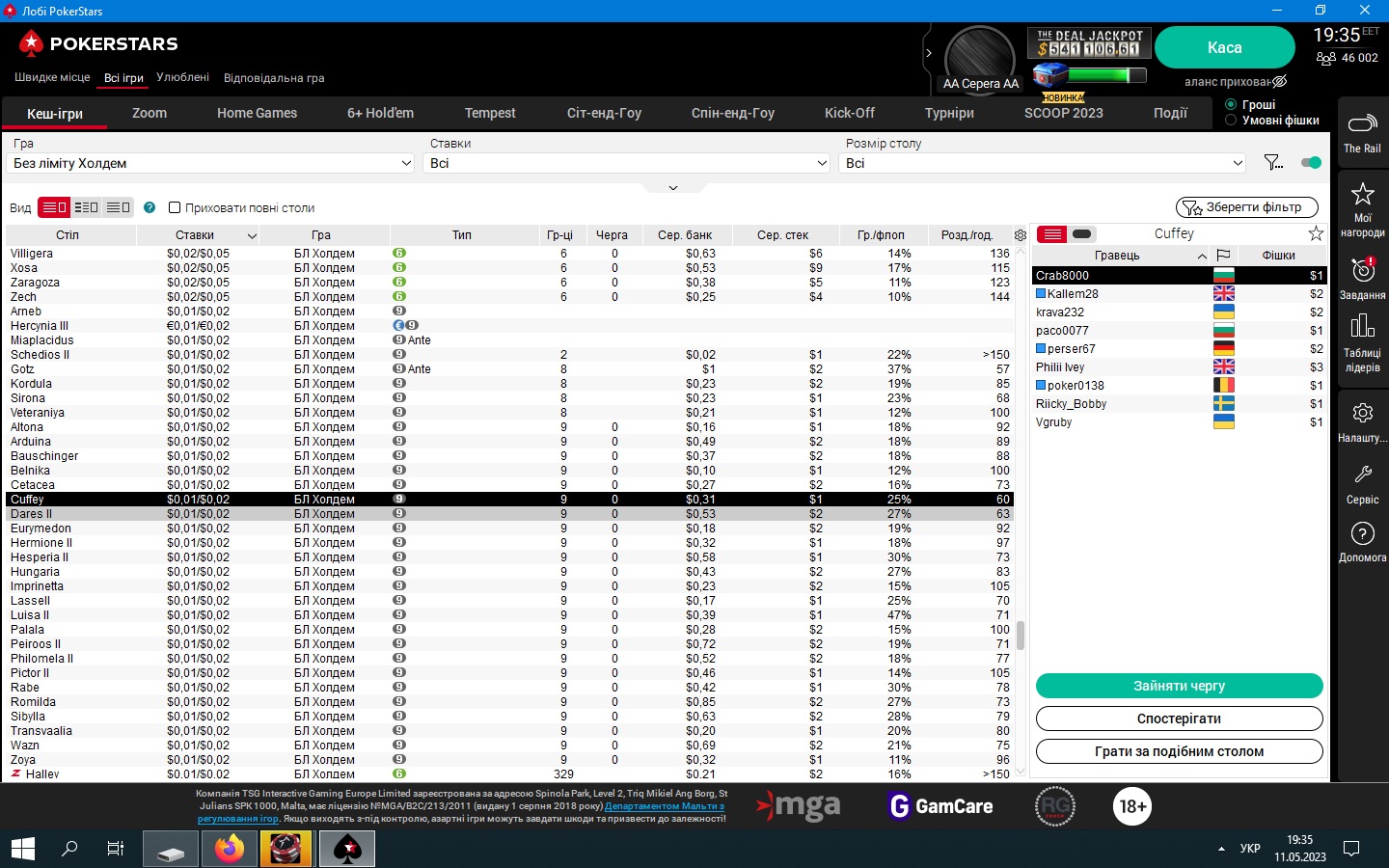Screen dimensions: 1389x868
Task: Open the rewards chest progress icon
Action: pyautogui.click(x=1050, y=74)
